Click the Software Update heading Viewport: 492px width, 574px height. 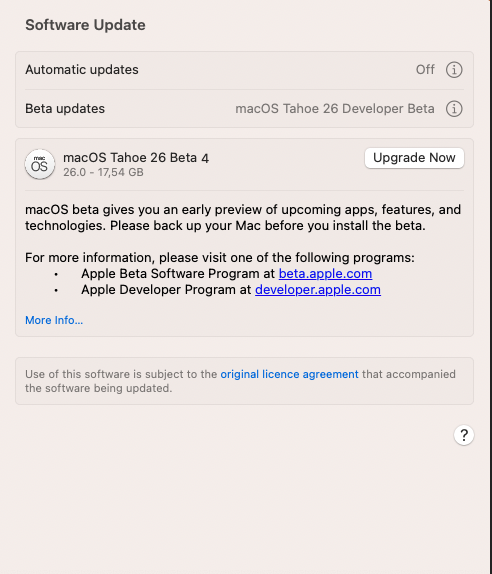pos(85,25)
